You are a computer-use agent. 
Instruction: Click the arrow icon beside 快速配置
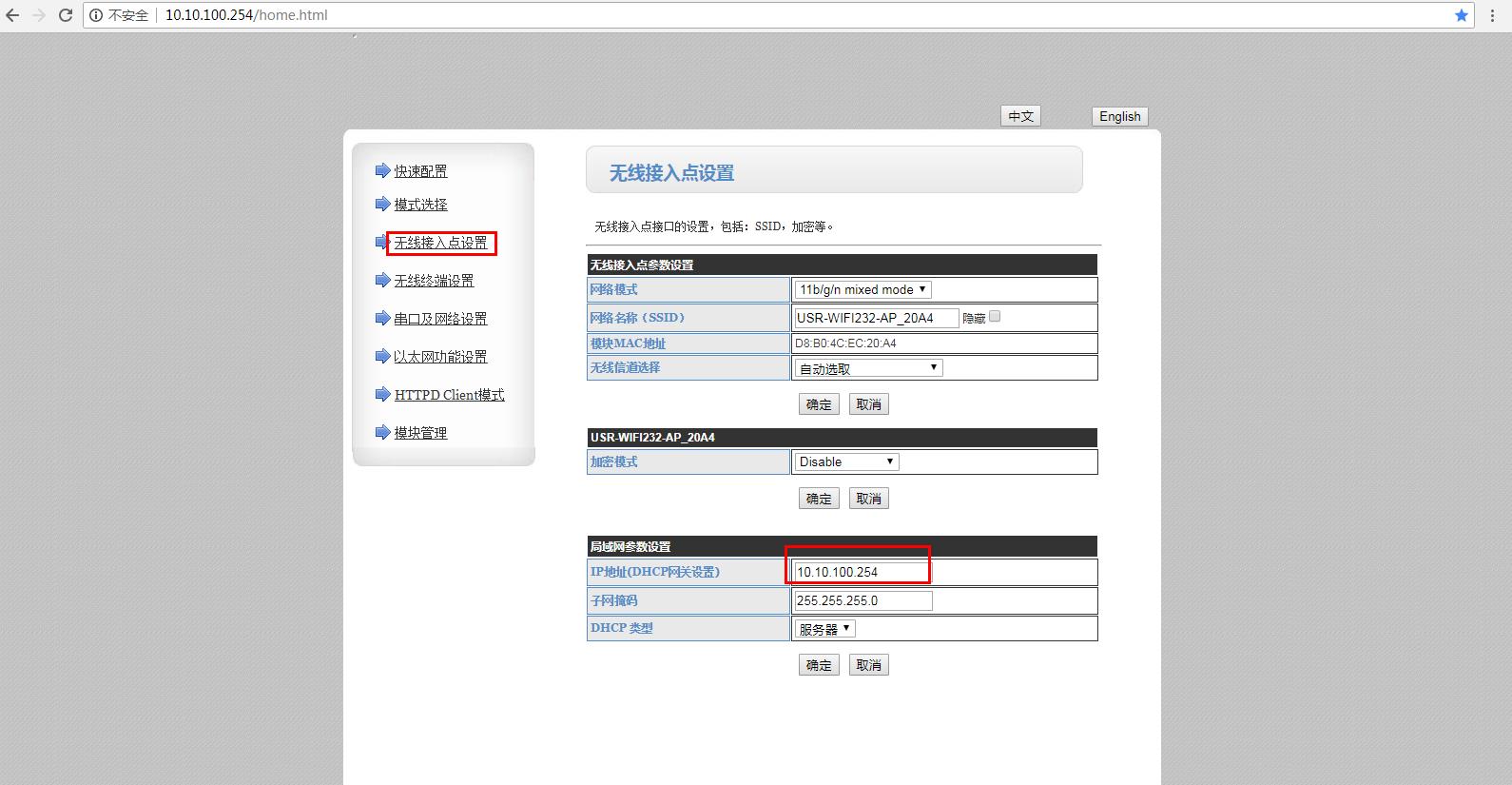pyautogui.click(x=382, y=171)
